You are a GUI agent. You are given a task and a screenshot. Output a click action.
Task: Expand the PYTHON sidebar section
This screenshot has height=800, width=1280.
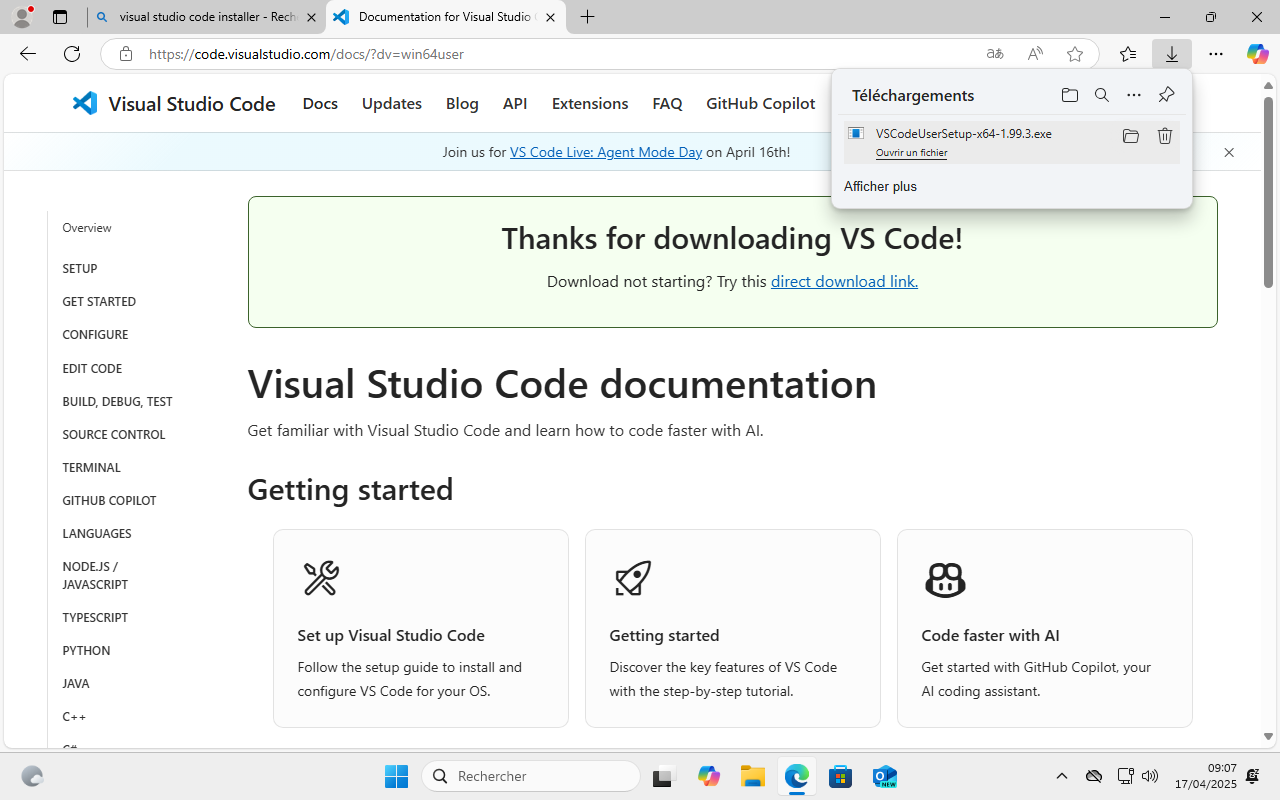pos(86,651)
